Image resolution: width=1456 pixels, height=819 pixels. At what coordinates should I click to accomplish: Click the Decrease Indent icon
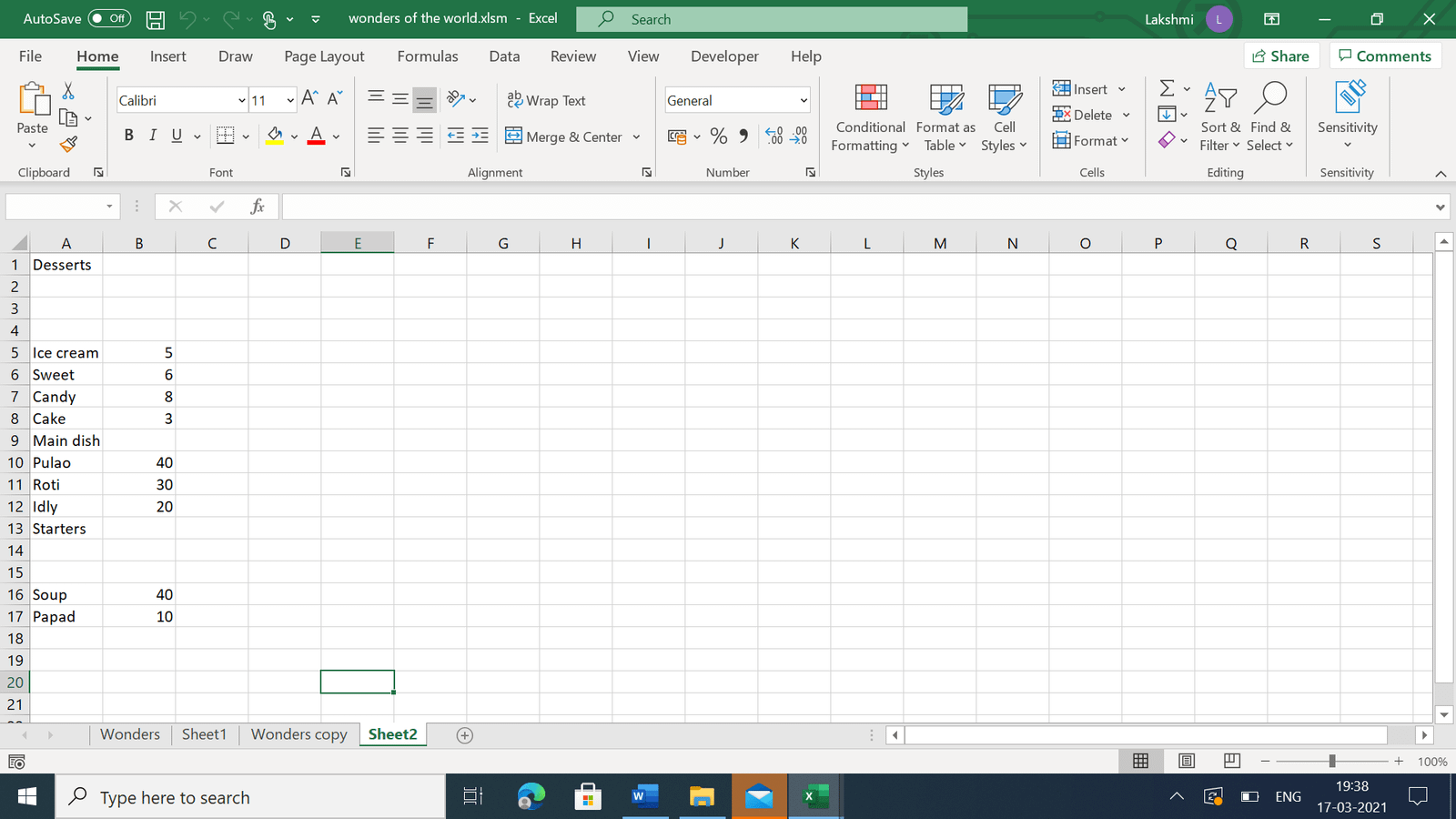[x=456, y=136]
